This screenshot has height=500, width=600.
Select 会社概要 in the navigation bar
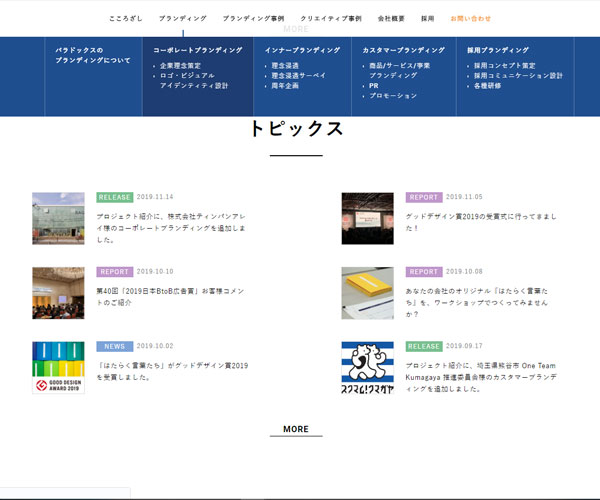tap(392, 18)
